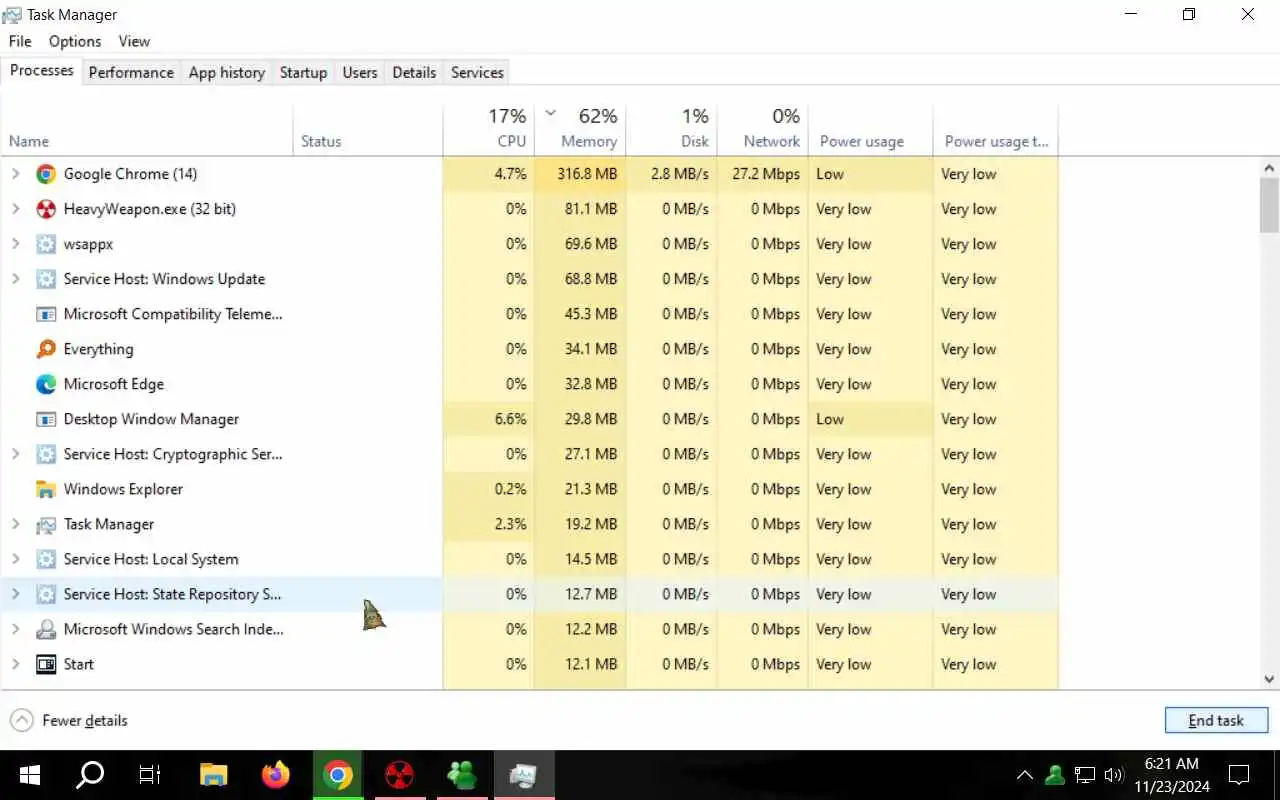Collapse view with Fewer details
This screenshot has width=1280, height=800.
69,720
